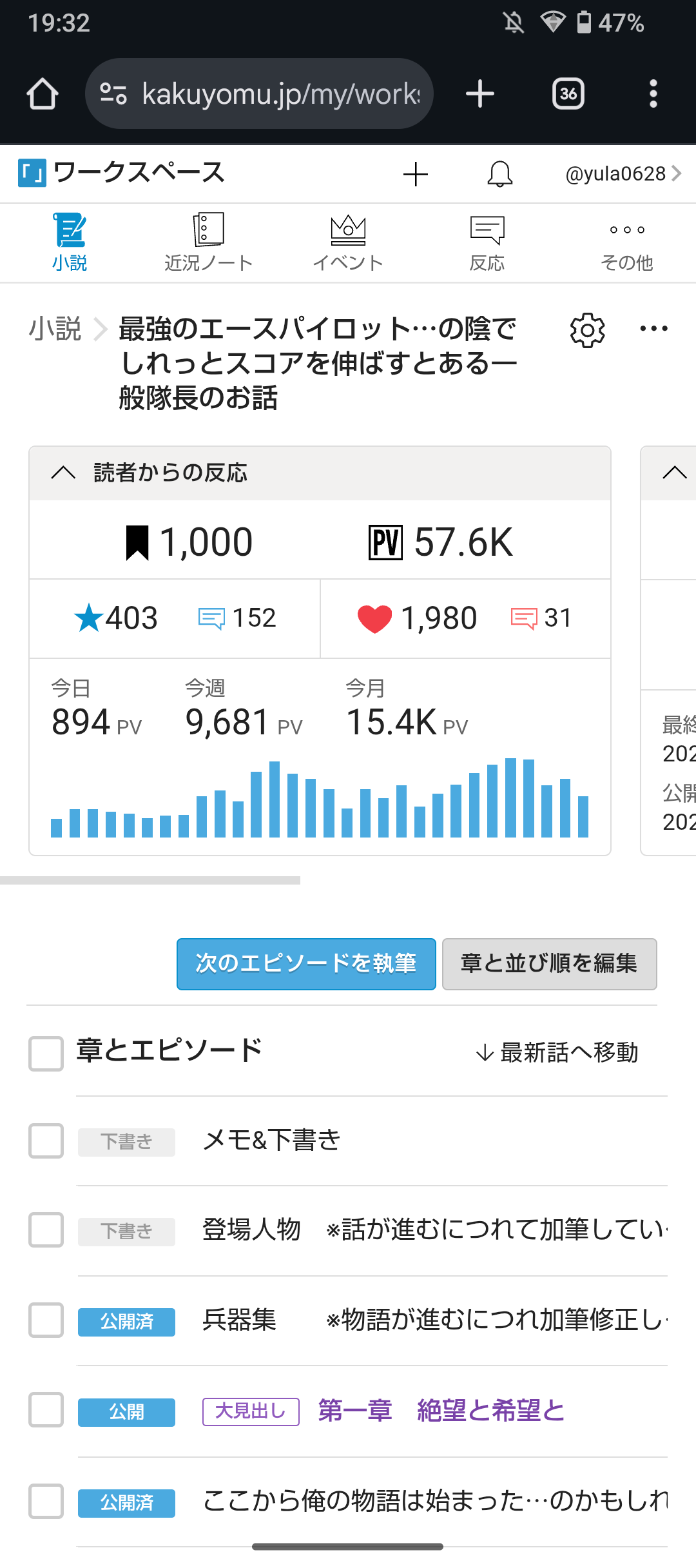Viewport: 696px width, 1568px height.
Task: Collapse the partially visible right panel
Action: coord(674,473)
